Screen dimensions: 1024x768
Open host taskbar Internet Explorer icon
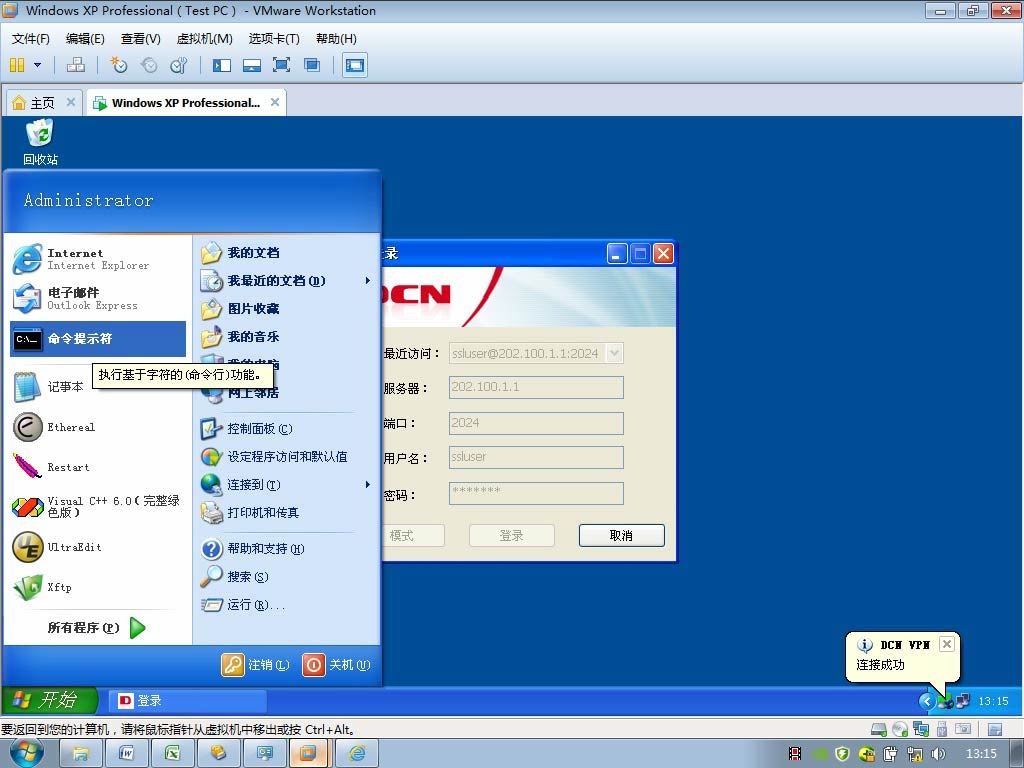point(357,754)
